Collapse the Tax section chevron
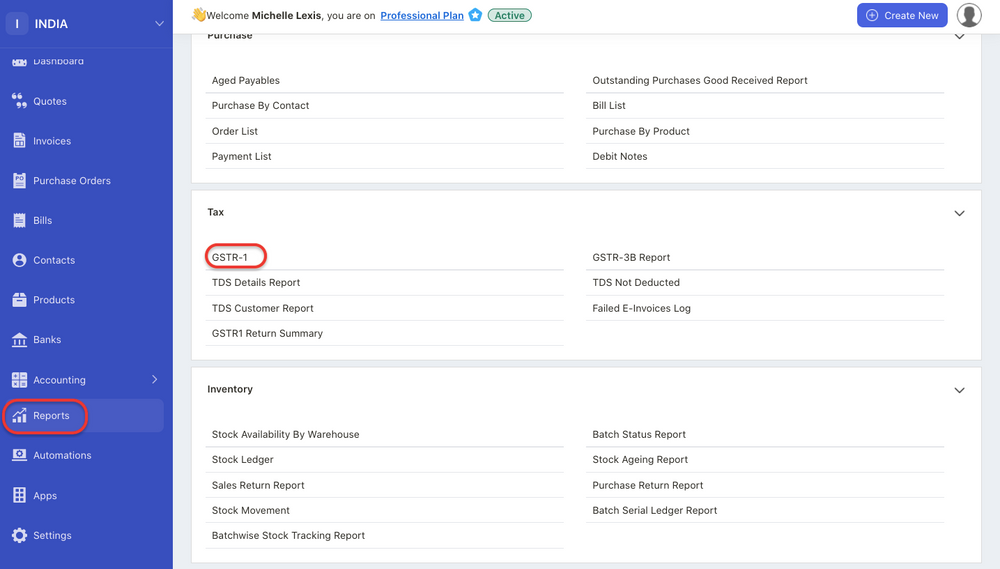Image resolution: width=1000 pixels, height=569 pixels. pyautogui.click(x=959, y=213)
